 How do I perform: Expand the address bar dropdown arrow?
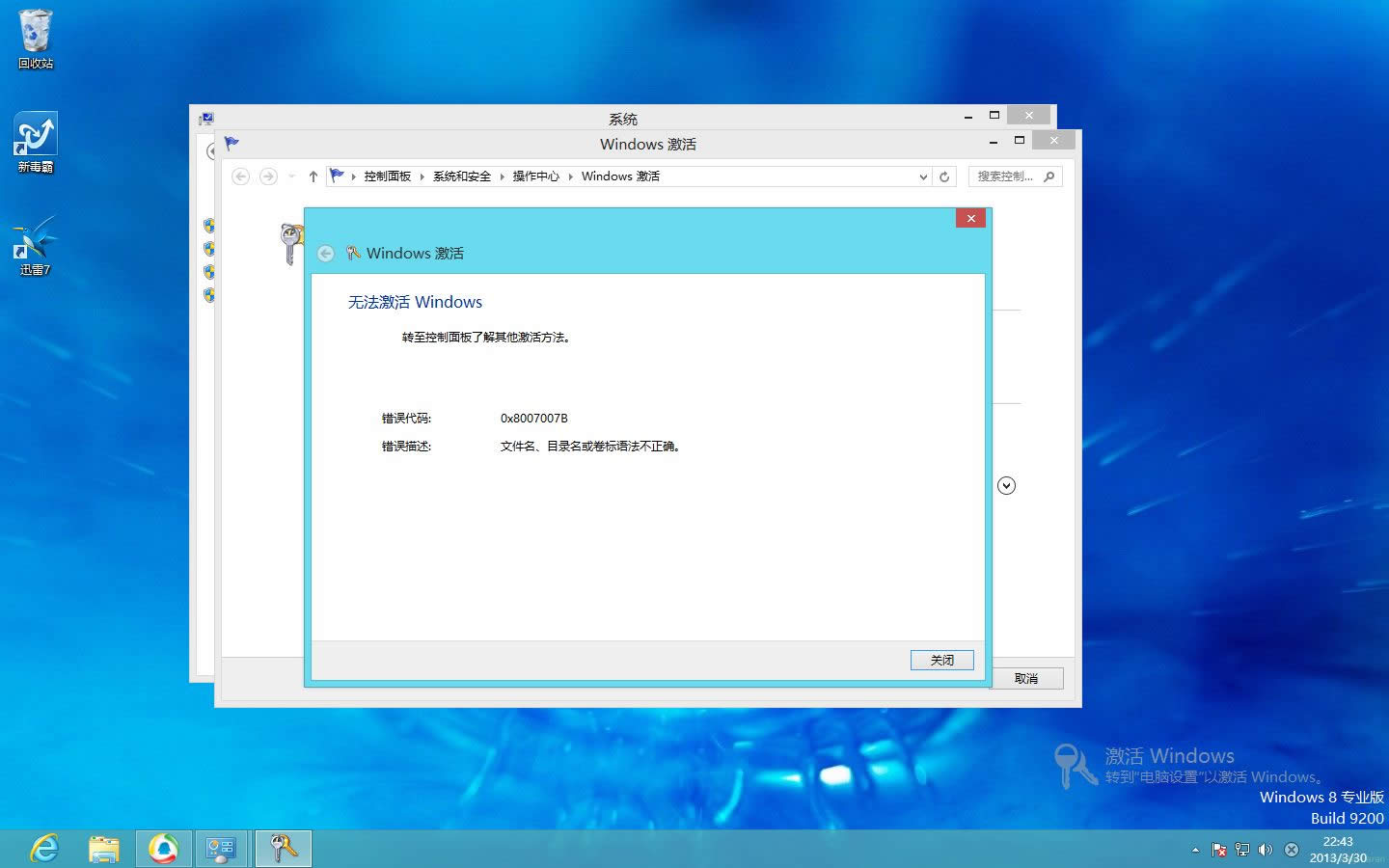923,176
